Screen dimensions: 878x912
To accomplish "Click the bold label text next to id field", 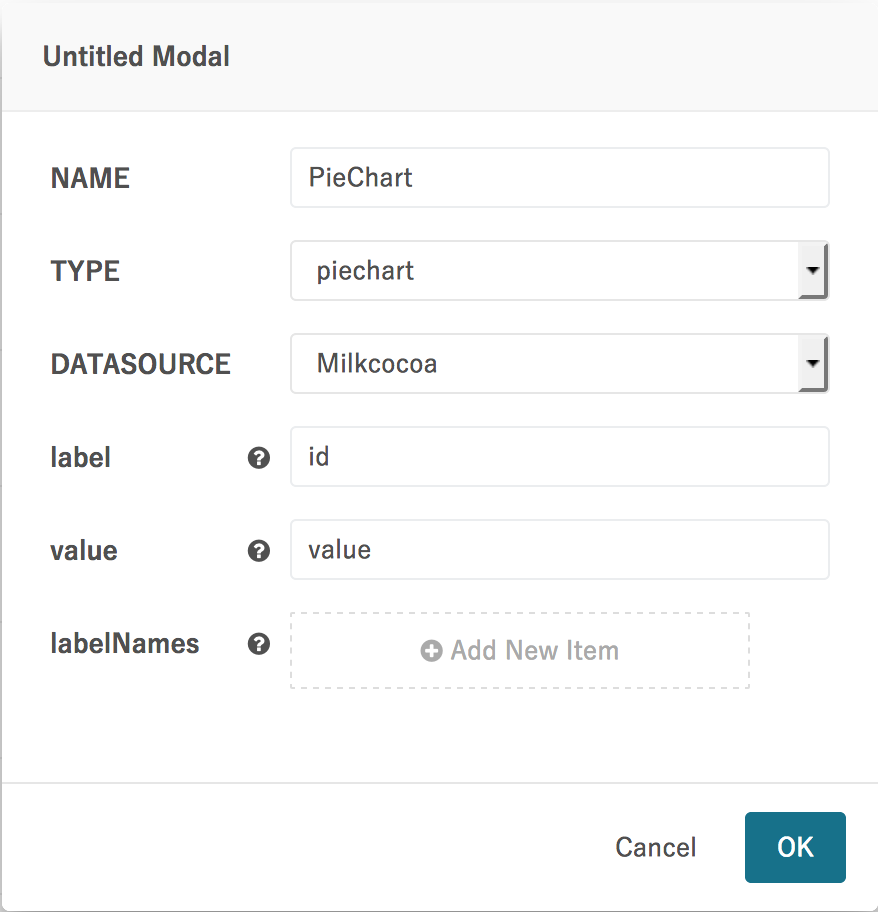I will [x=80, y=458].
